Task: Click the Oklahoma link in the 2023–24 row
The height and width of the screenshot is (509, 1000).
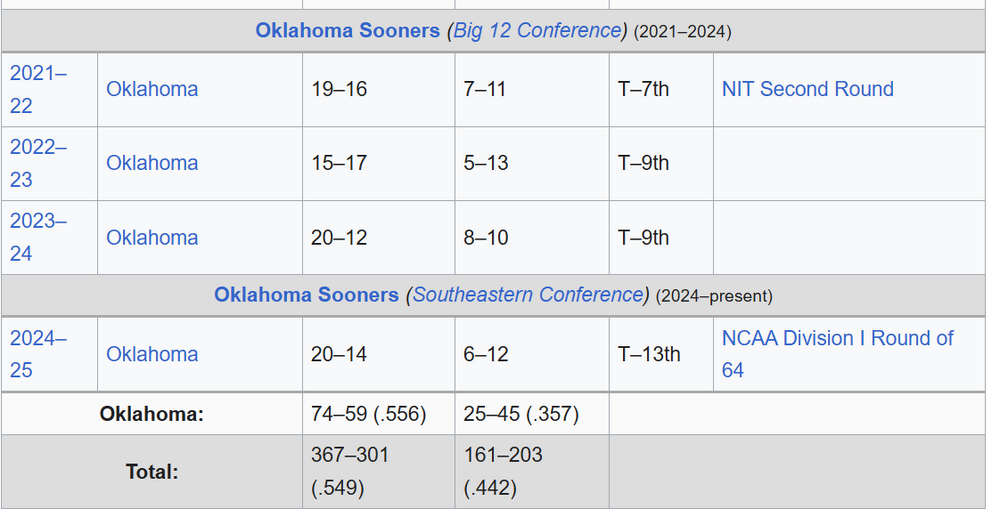Action: (152, 238)
